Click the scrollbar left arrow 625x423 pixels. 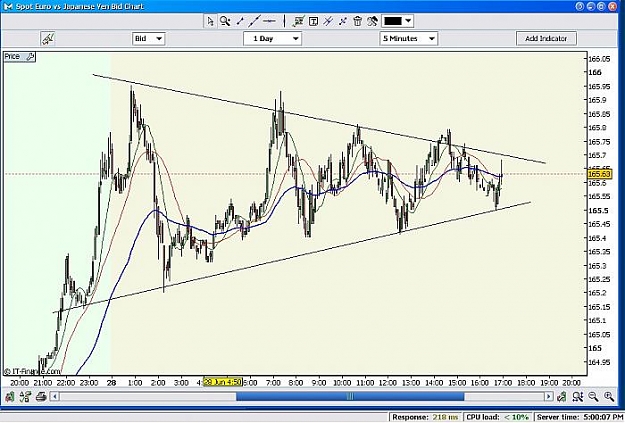pos(55,396)
